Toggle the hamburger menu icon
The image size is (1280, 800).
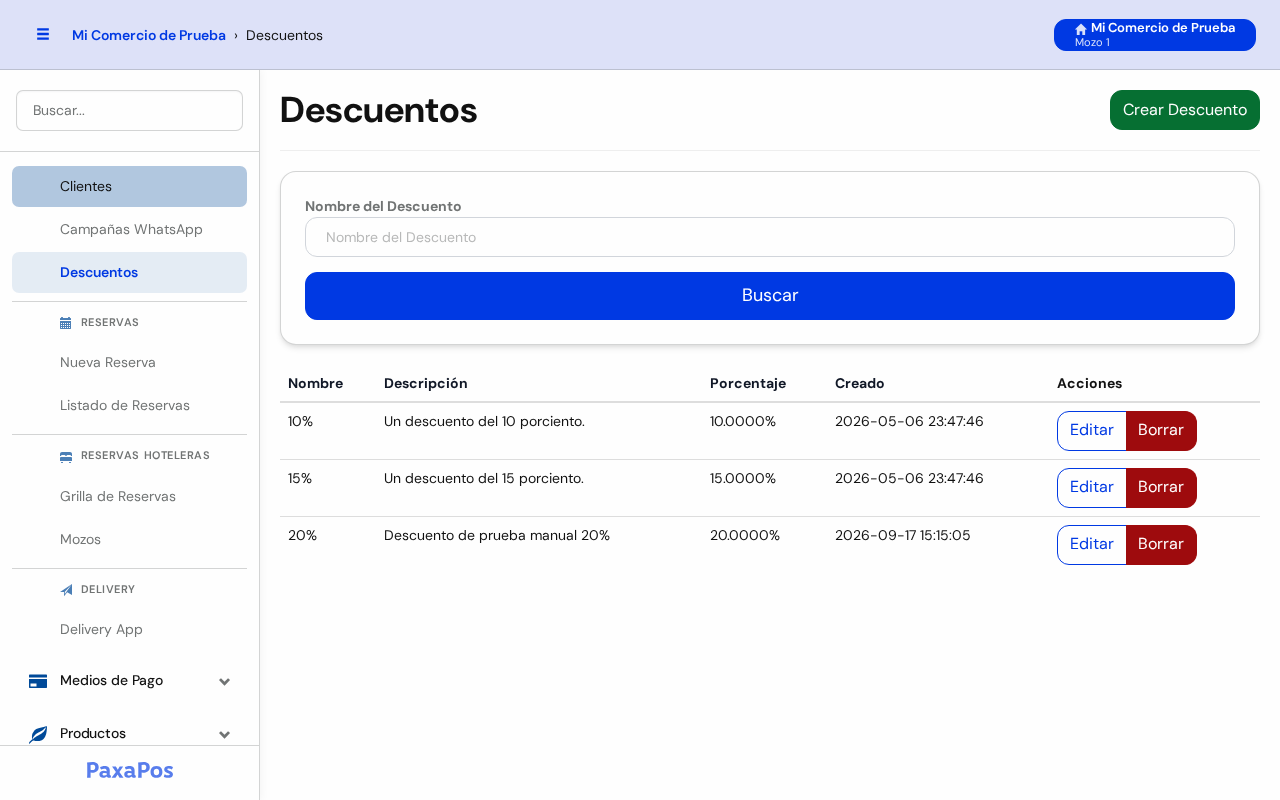tap(43, 34)
